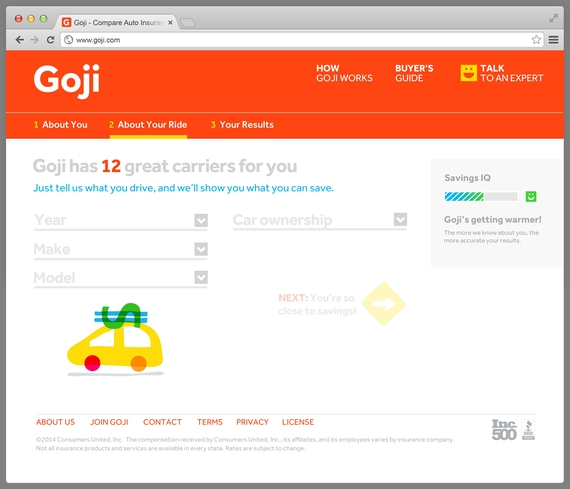Open the Privacy footer link
The image size is (570, 489).
pos(252,422)
